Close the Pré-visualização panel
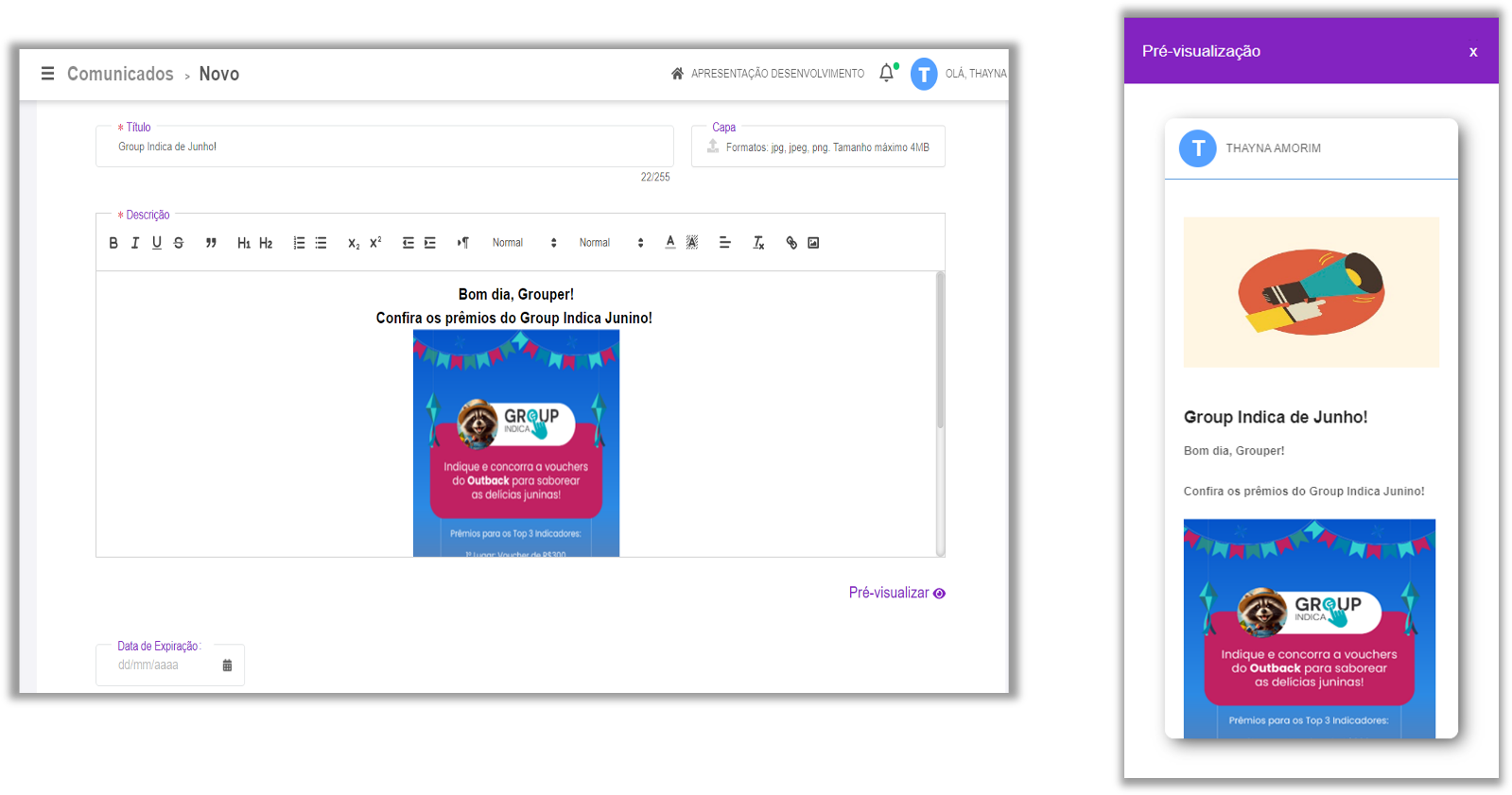The height and width of the screenshot is (795, 1512). [x=1473, y=52]
